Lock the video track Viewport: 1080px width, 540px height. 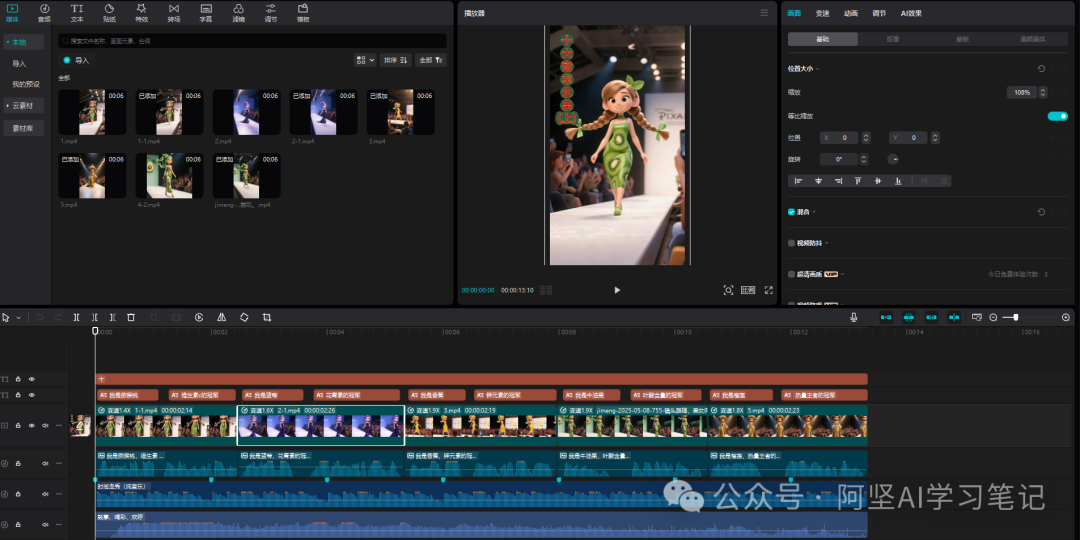pos(19,426)
